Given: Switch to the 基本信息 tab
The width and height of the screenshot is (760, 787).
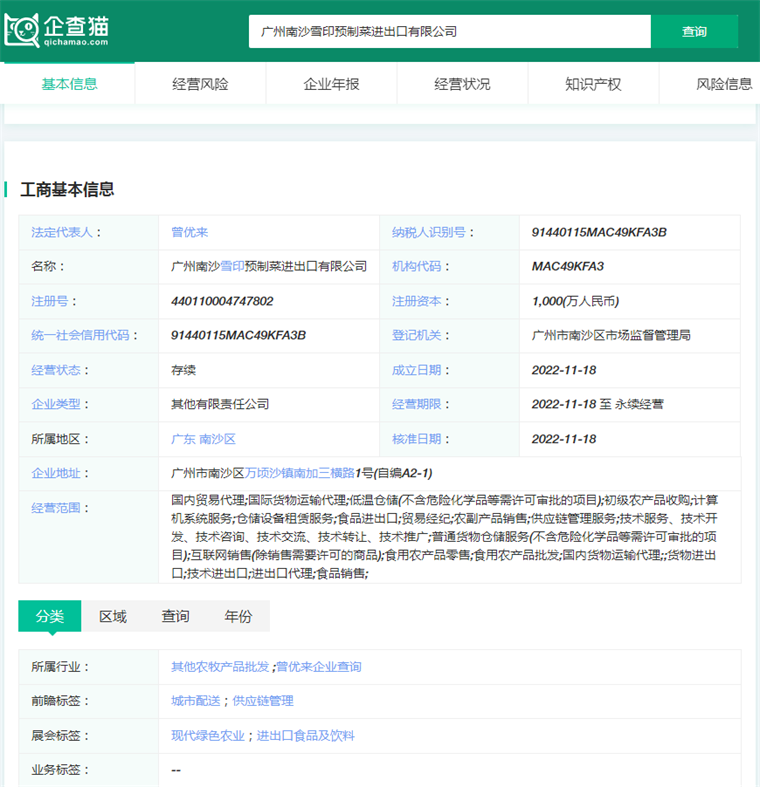Looking at the screenshot, I should [69, 84].
